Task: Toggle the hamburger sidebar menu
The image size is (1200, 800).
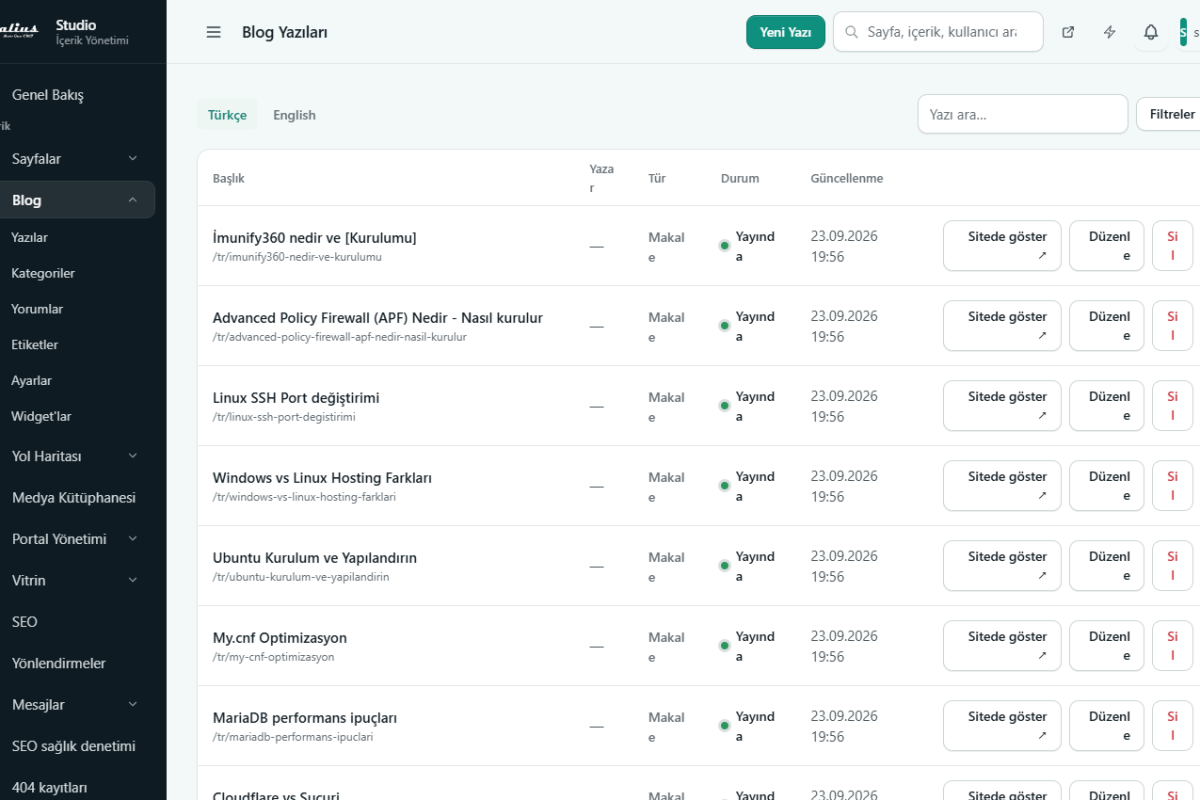Action: (x=213, y=32)
